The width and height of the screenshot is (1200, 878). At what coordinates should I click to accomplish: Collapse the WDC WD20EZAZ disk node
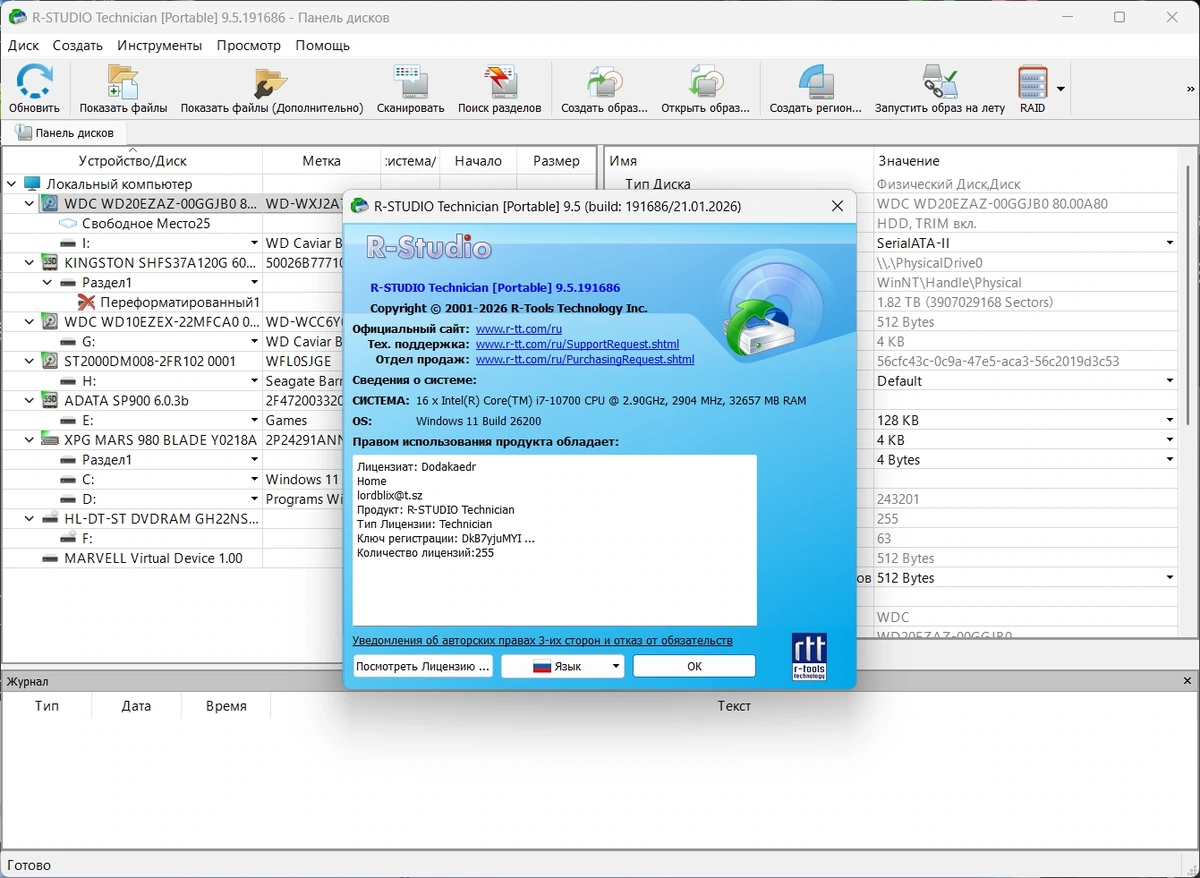tap(30, 203)
